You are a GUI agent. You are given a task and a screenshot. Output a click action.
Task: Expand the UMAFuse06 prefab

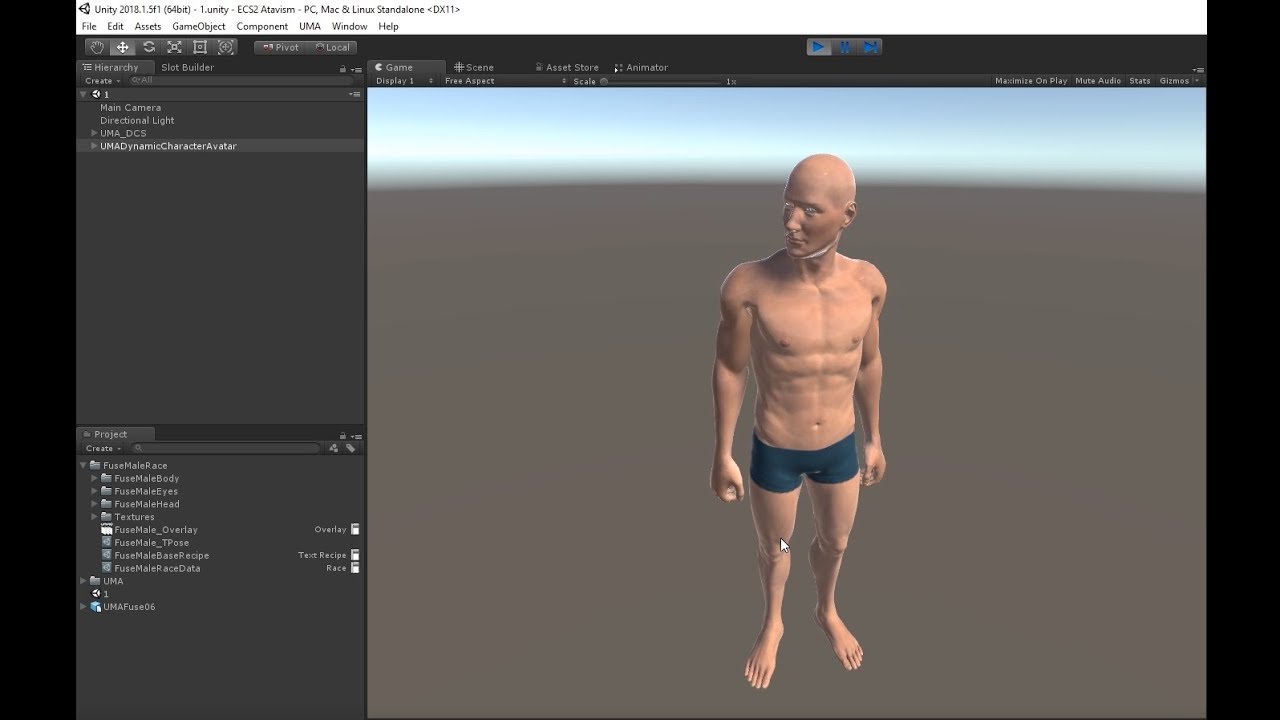coord(84,607)
